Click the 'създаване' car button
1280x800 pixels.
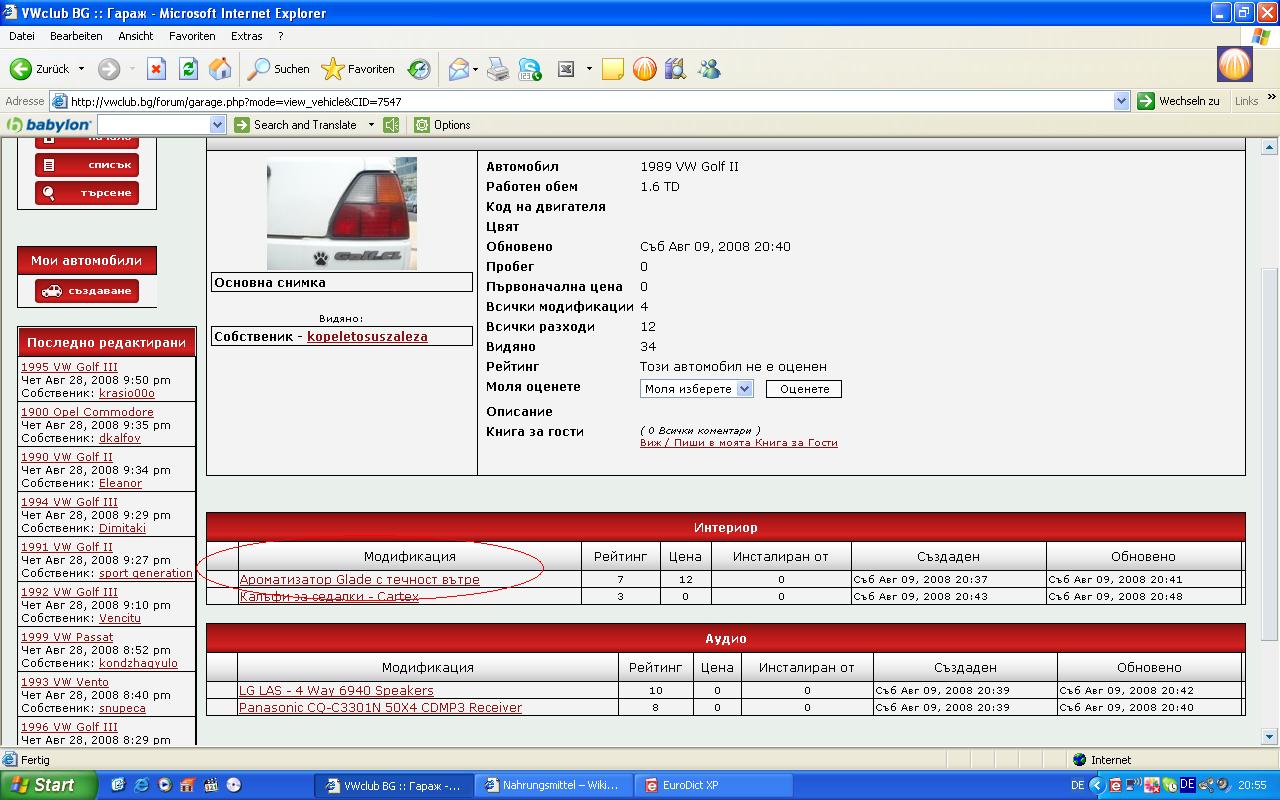87,291
